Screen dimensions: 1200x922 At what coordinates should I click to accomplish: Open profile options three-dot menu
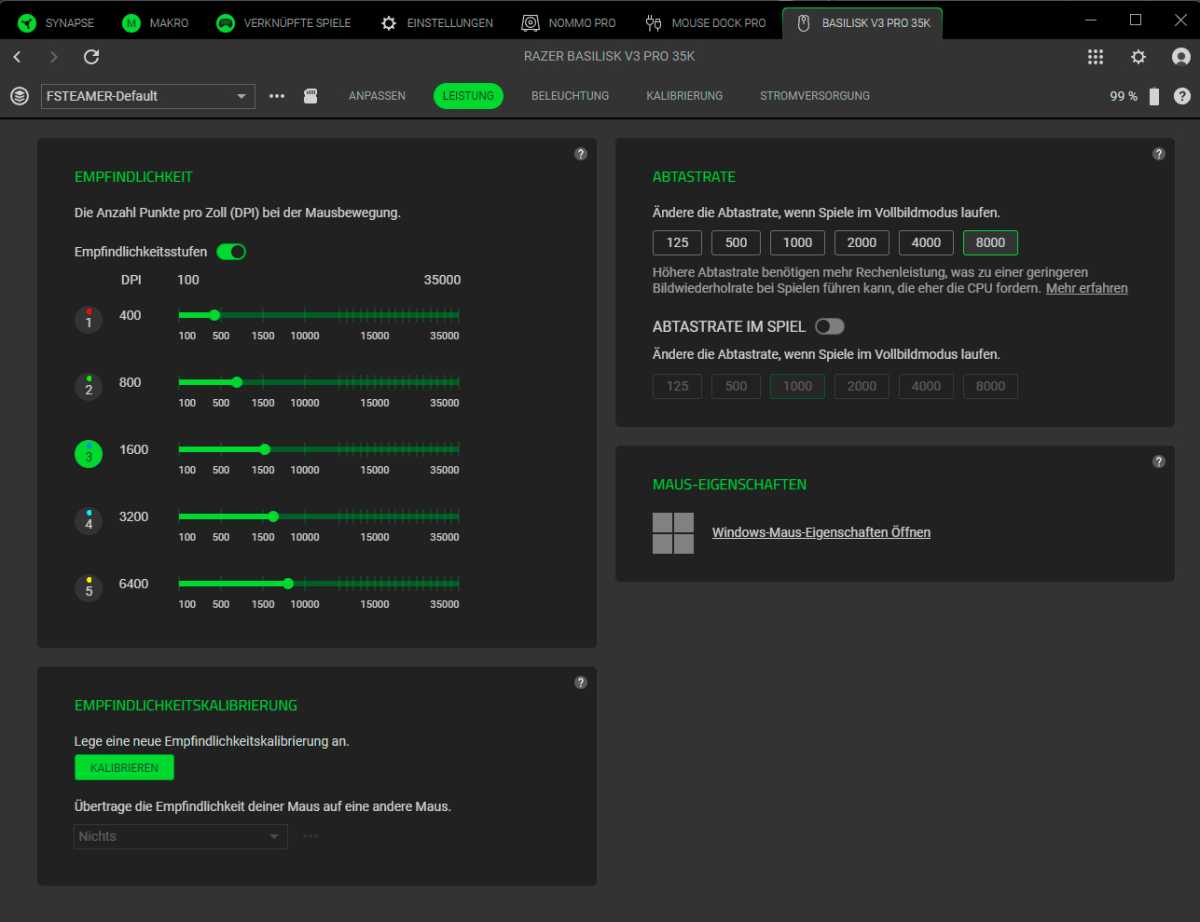277,96
